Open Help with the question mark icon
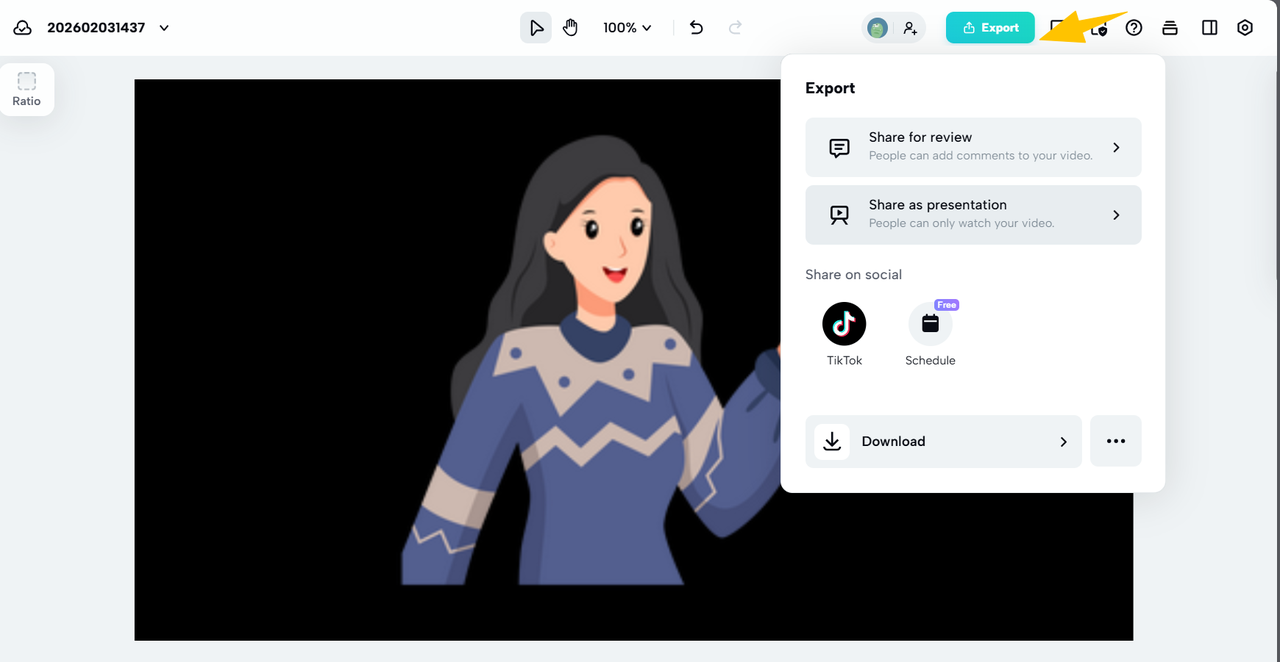Viewport: 1280px width, 662px height. [x=1134, y=27]
